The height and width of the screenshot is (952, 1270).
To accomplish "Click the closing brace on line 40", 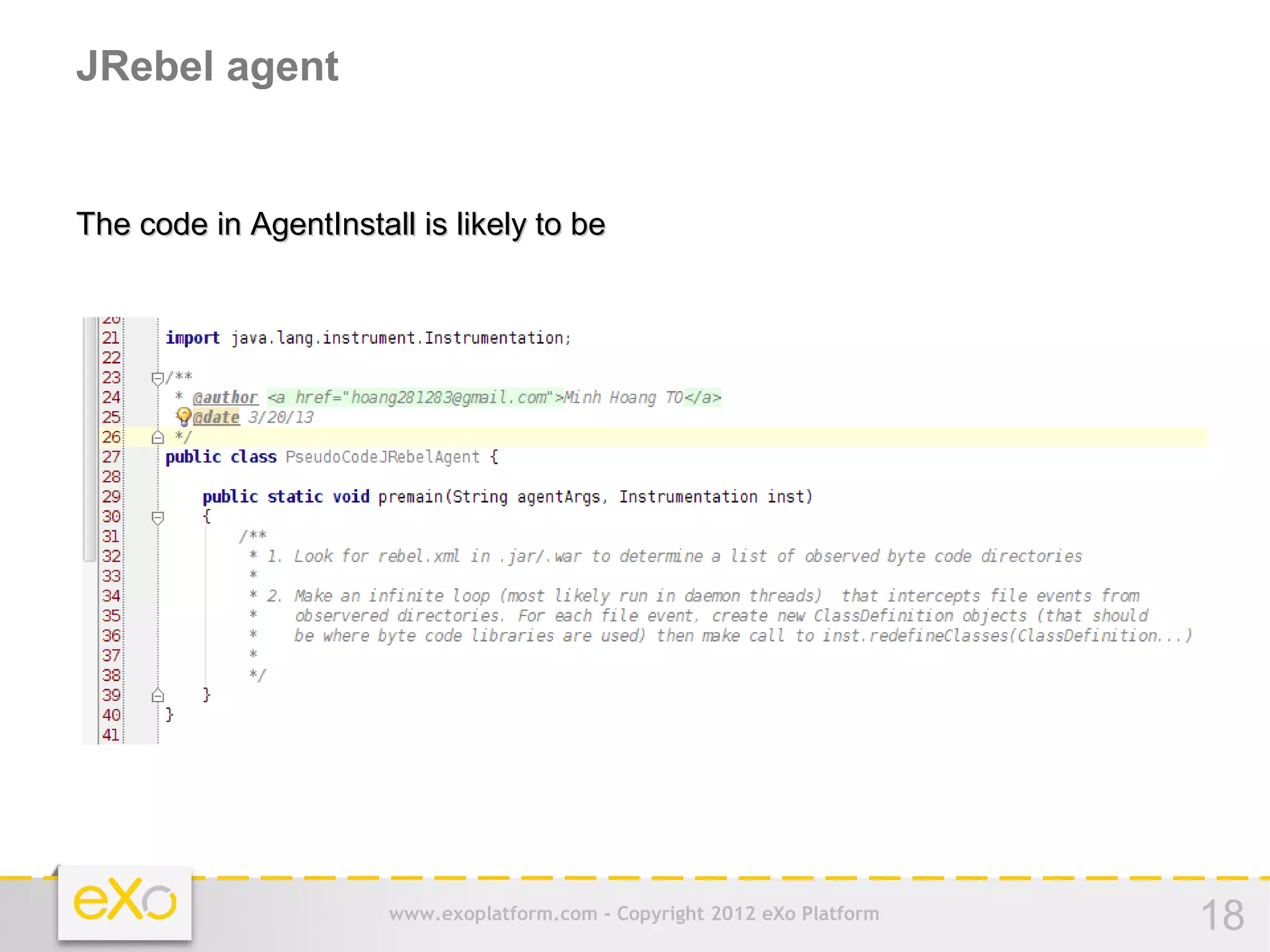I will [x=169, y=715].
